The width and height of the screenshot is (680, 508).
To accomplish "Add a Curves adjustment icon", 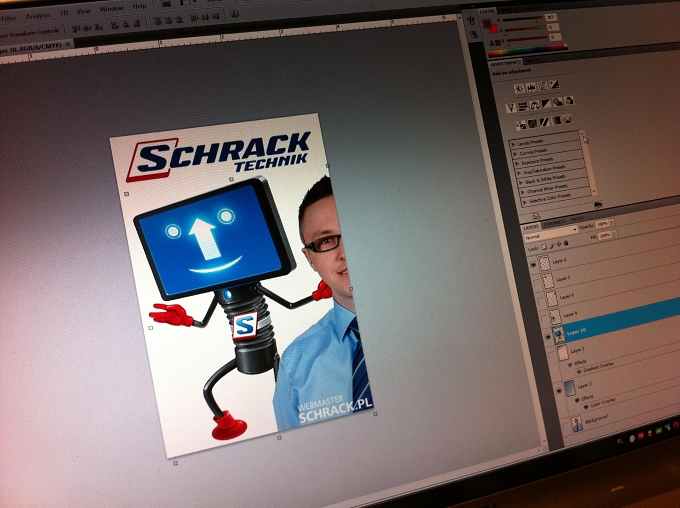I will [x=543, y=86].
